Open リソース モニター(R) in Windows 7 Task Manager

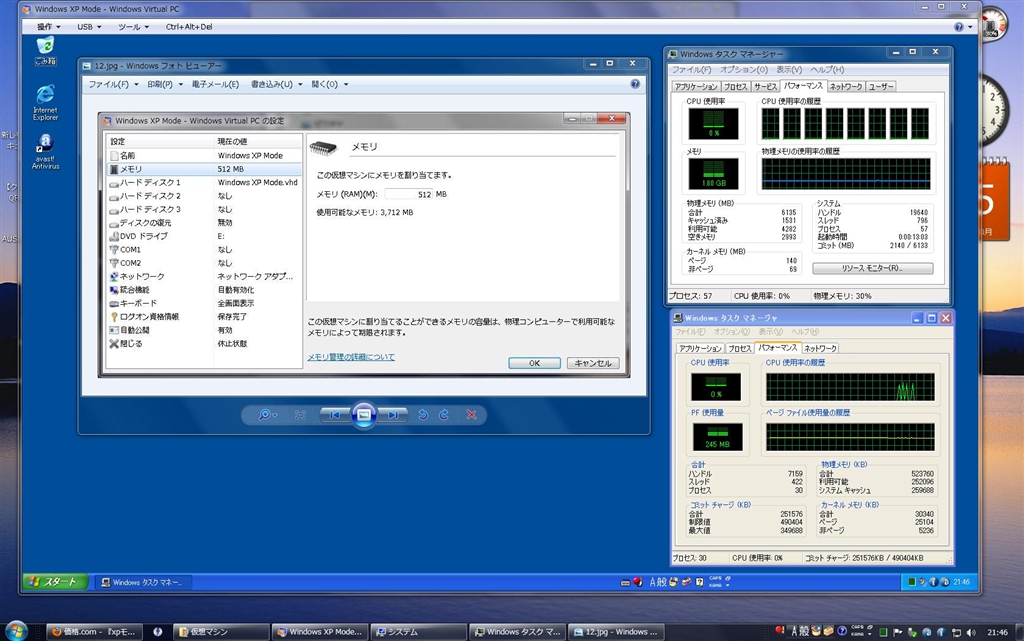(x=872, y=268)
